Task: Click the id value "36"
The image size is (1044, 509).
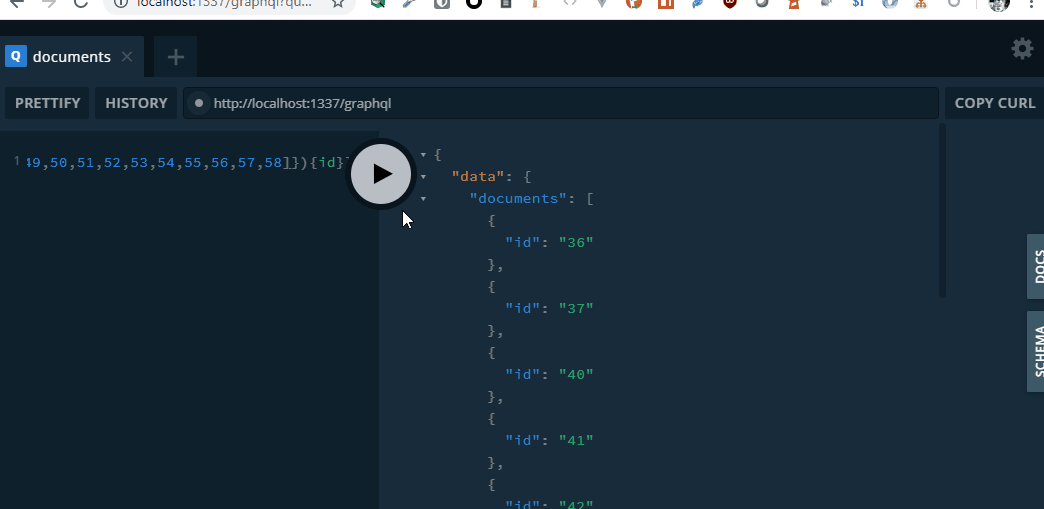Action: tap(576, 243)
